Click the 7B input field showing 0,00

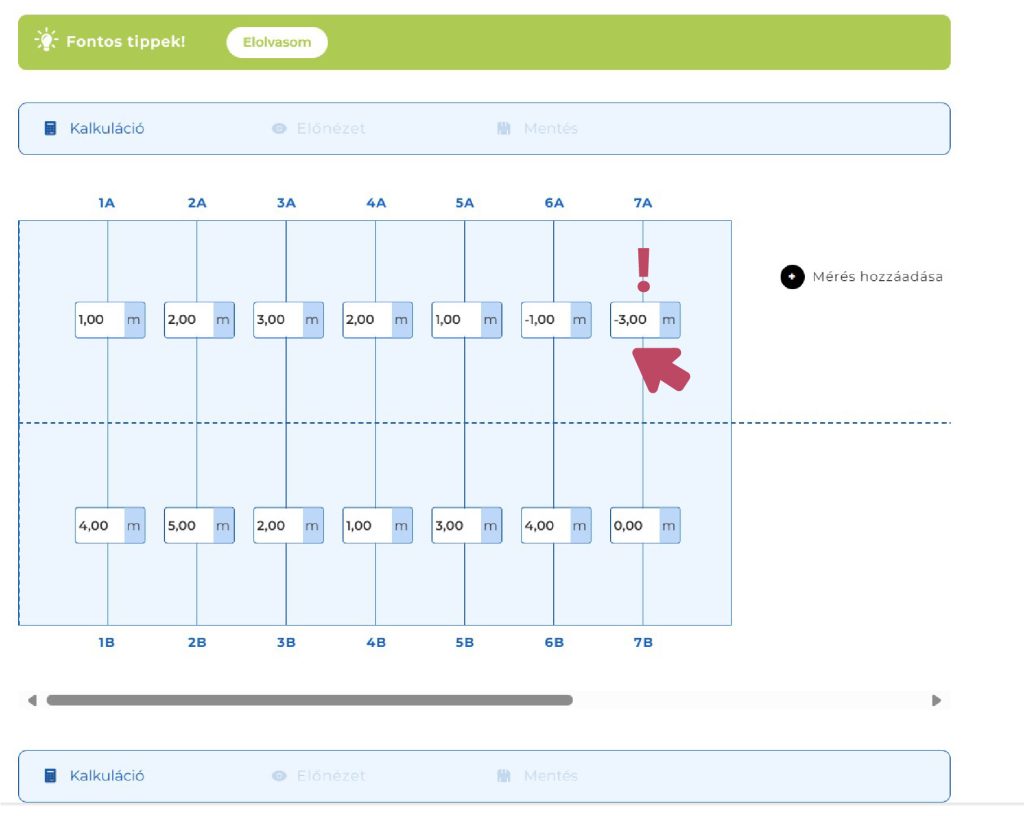coord(635,526)
